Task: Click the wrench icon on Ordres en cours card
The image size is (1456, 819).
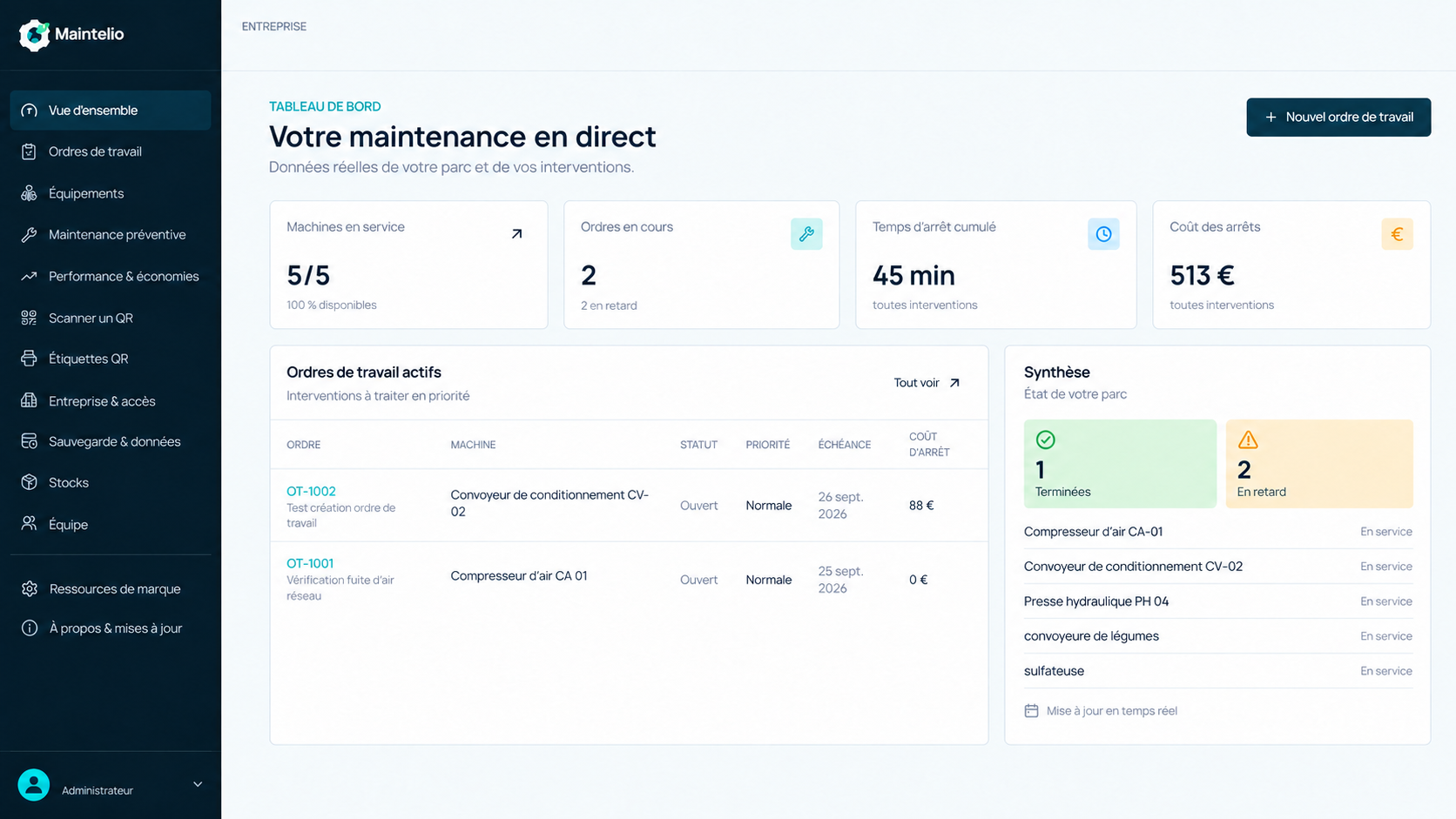Action: (x=806, y=234)
